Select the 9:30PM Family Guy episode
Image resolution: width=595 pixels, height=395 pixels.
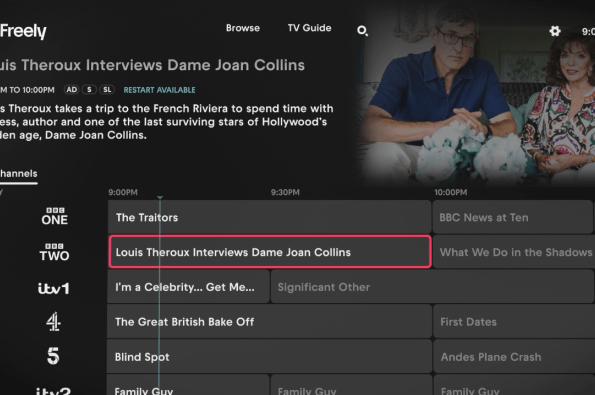[351, 385]
